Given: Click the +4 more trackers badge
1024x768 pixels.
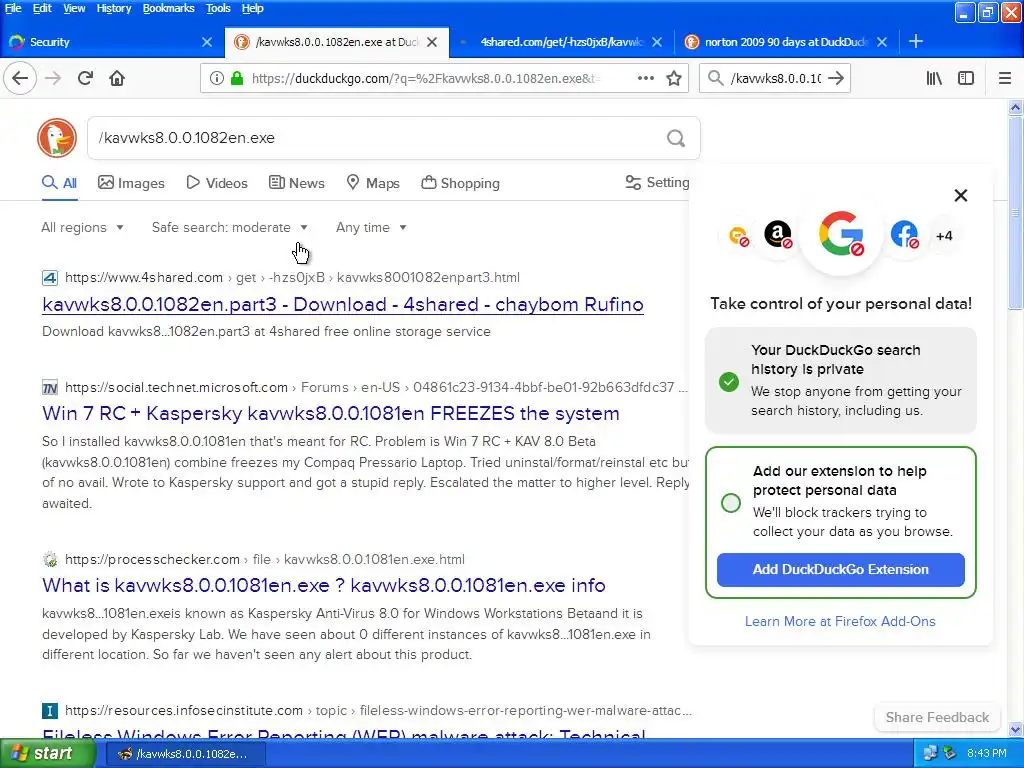Looking at the screenshot, I should point(944,236).
